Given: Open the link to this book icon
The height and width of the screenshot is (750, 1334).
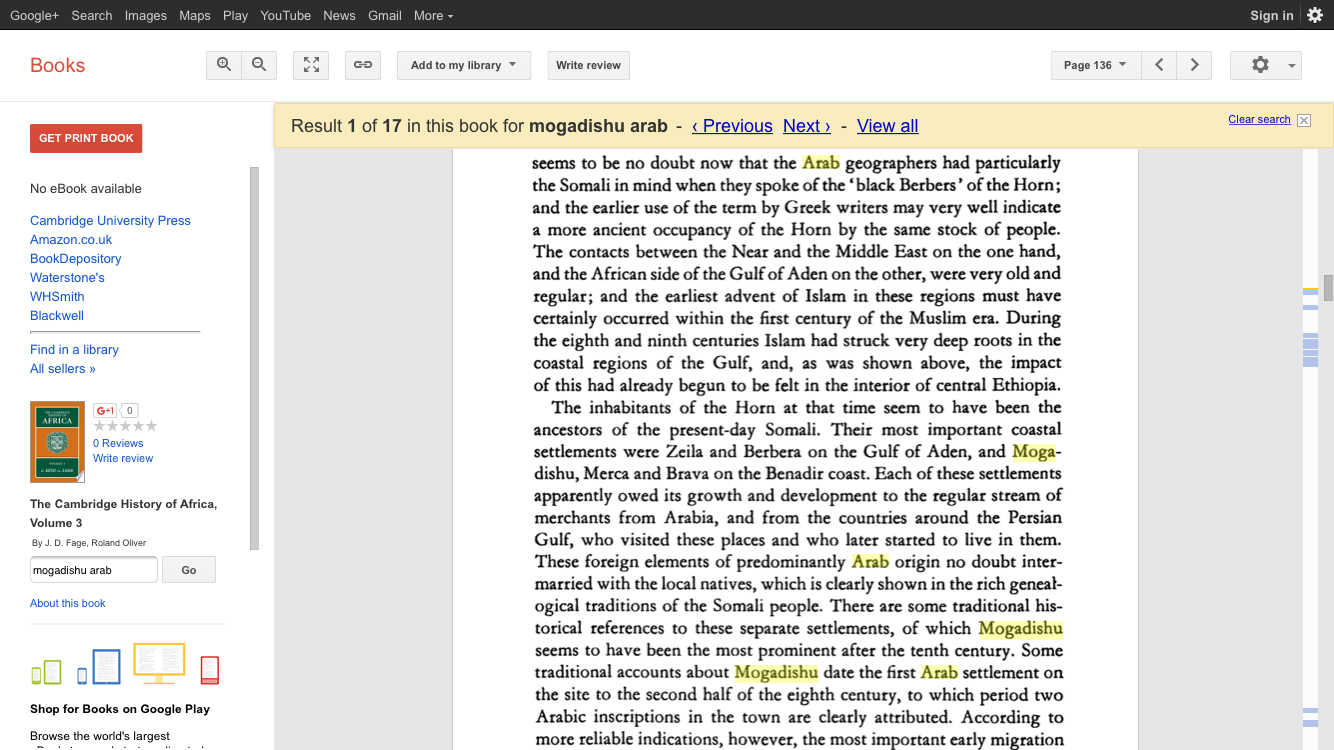Looking at the screenshot, I should (363, 65).
